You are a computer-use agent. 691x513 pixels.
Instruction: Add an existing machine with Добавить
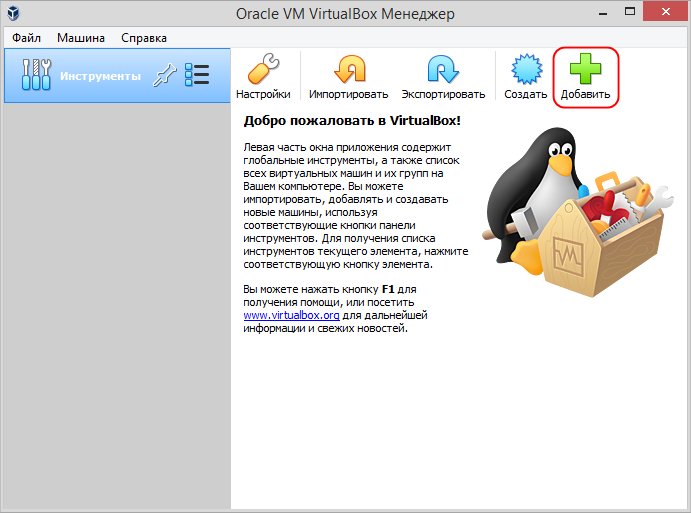coord(585,76)
